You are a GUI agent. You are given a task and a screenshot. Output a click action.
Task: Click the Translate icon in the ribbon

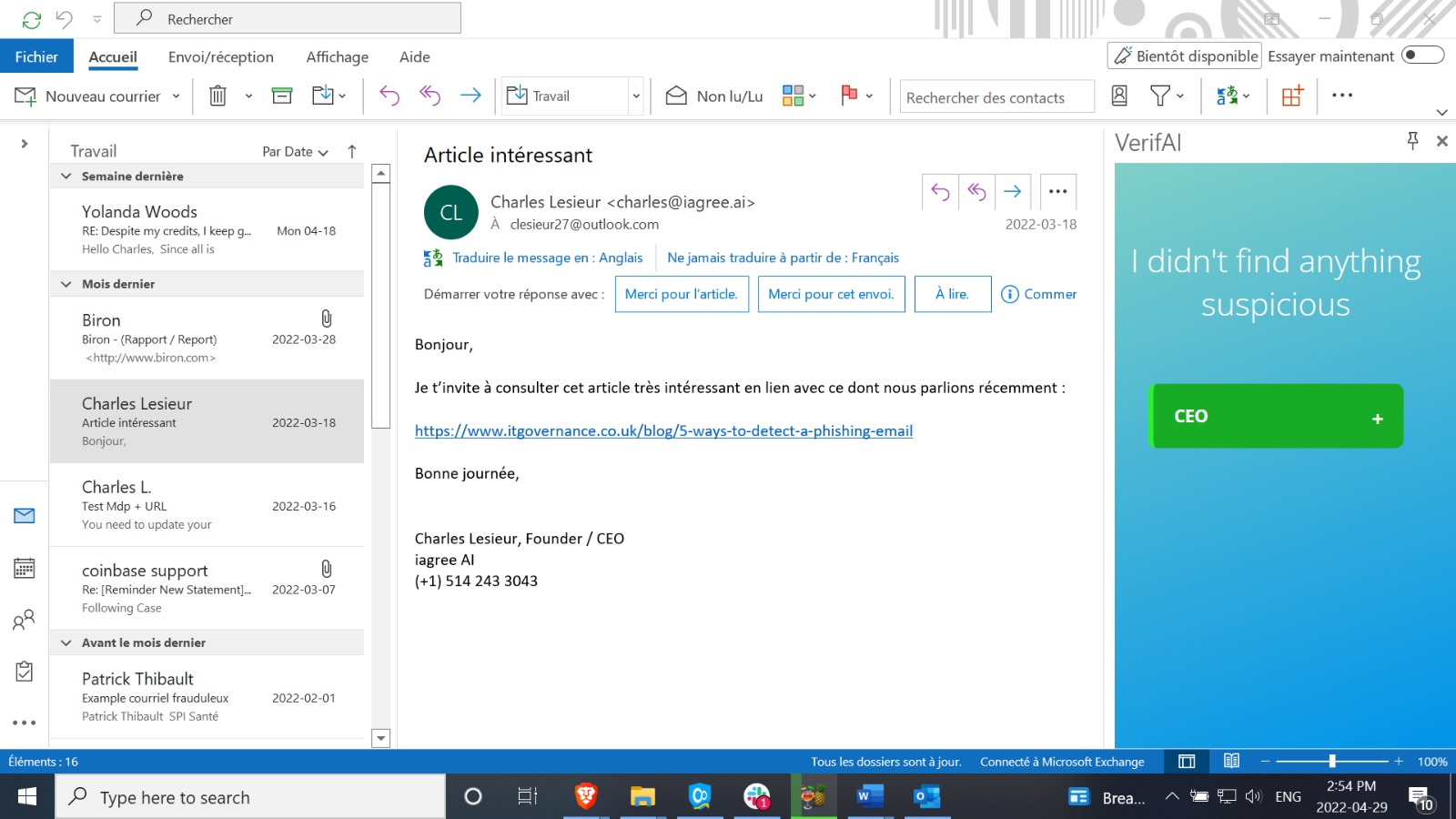(1227, 96)
